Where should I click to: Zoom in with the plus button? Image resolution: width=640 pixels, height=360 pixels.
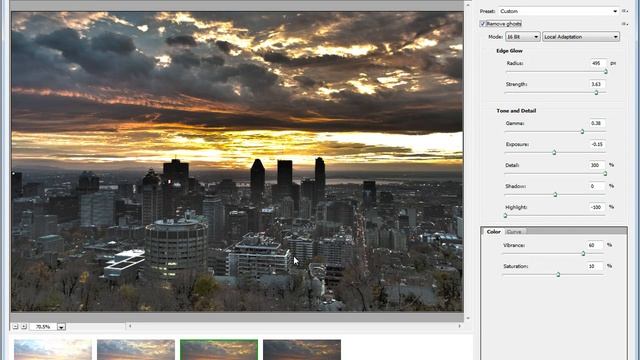click(x=24, y=327)
